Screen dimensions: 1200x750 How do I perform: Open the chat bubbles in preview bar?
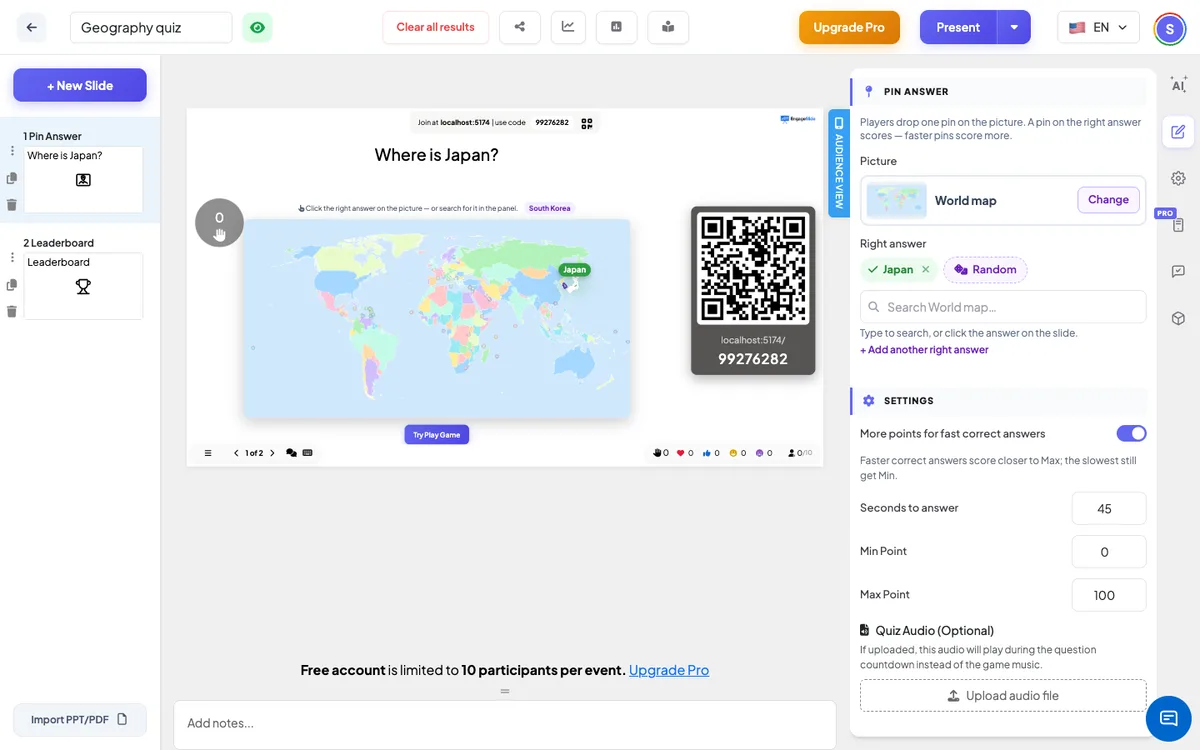[x=291, y=453]
